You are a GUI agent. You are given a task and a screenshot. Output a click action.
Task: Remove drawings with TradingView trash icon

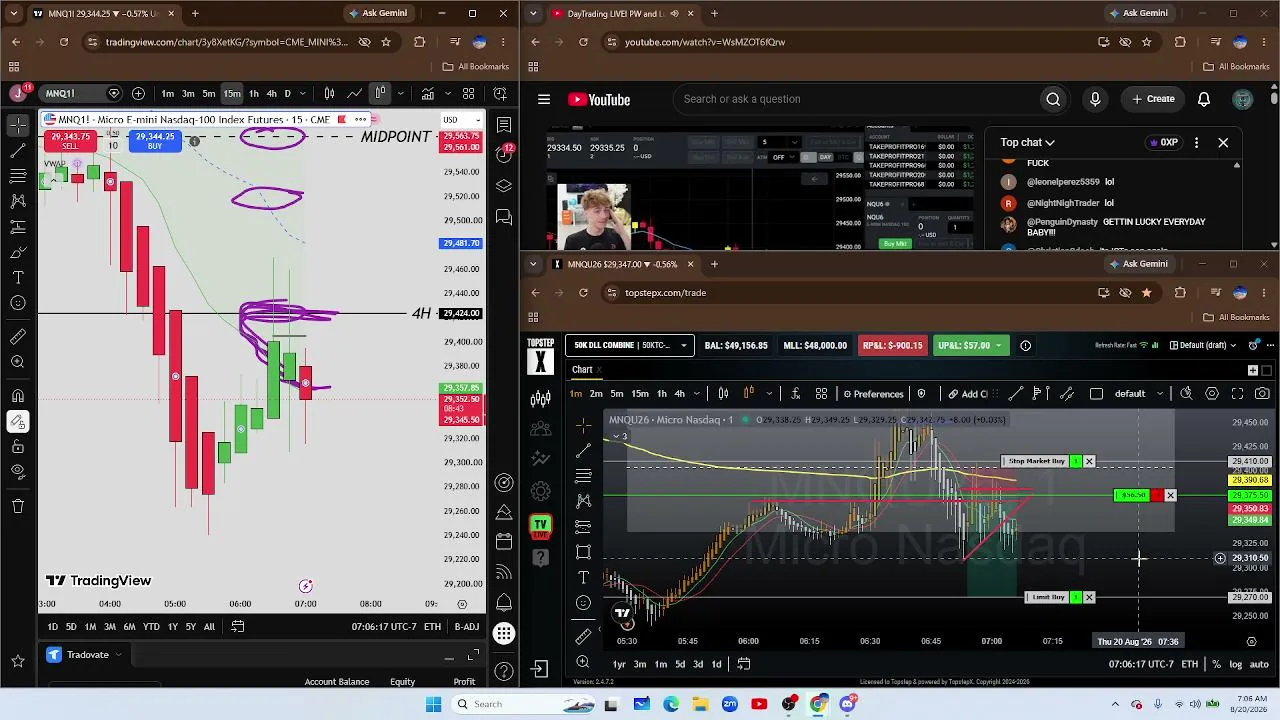click(x=18, y=506)
